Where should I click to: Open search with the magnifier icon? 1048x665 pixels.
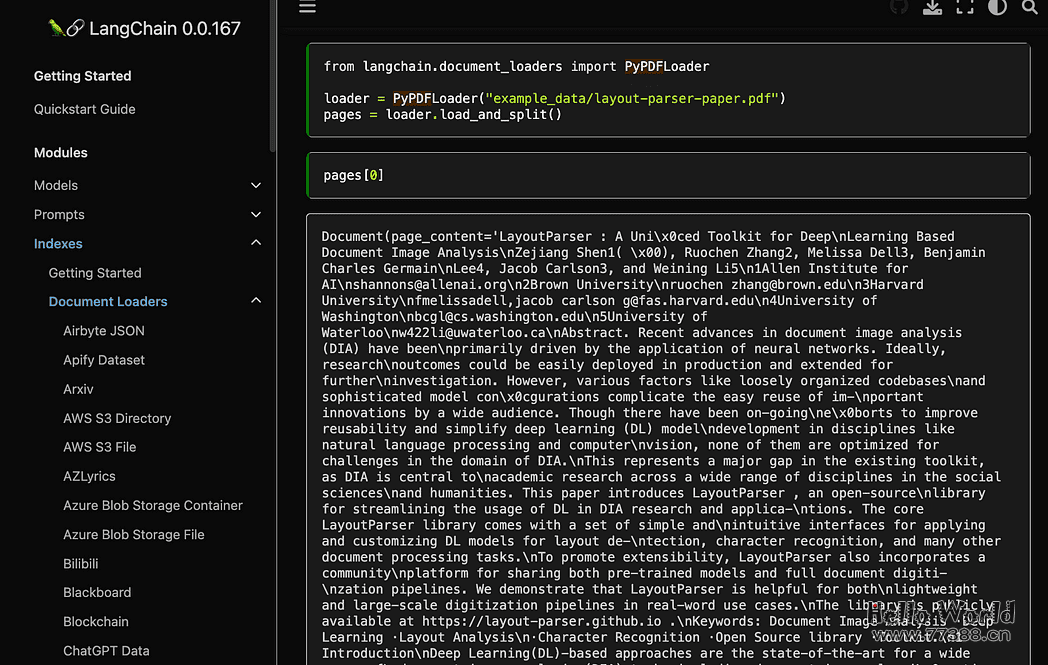coord(1029,7)
